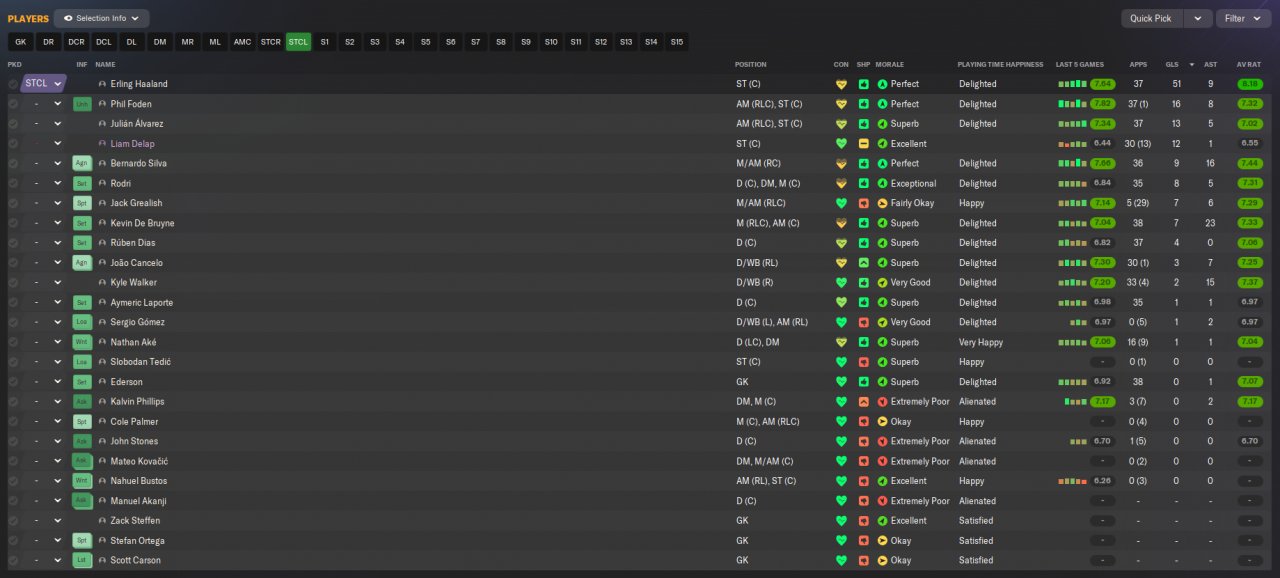This screenshot has width=1280, height=578.
Task: Click the red sharpness icon for Jack Grealish
Action: 863,203
